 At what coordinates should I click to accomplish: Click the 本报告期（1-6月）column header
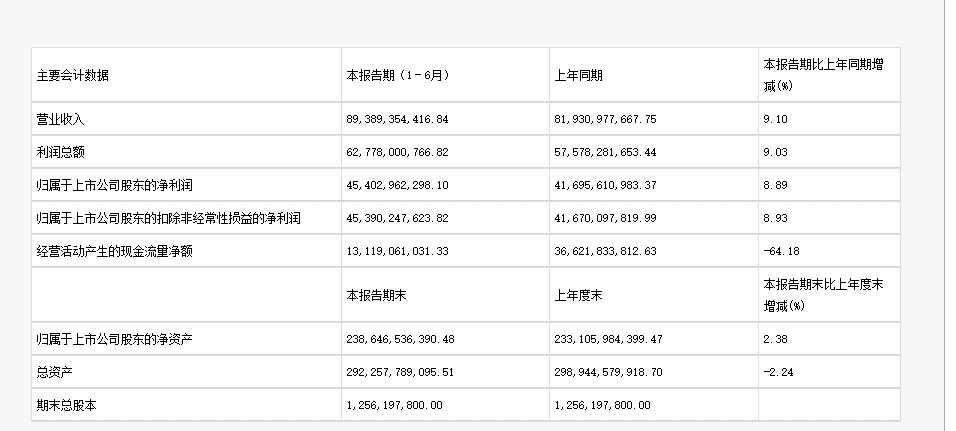point(398,76)
